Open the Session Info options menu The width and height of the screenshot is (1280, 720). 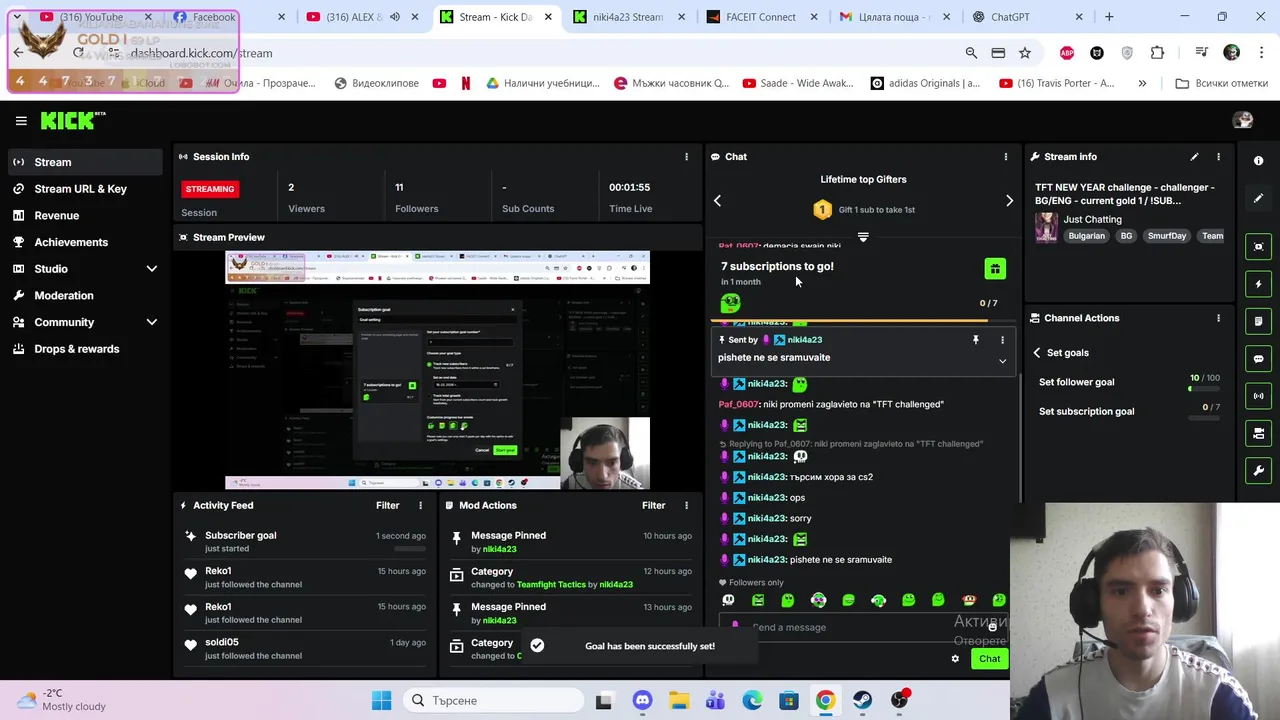(686, 157)
